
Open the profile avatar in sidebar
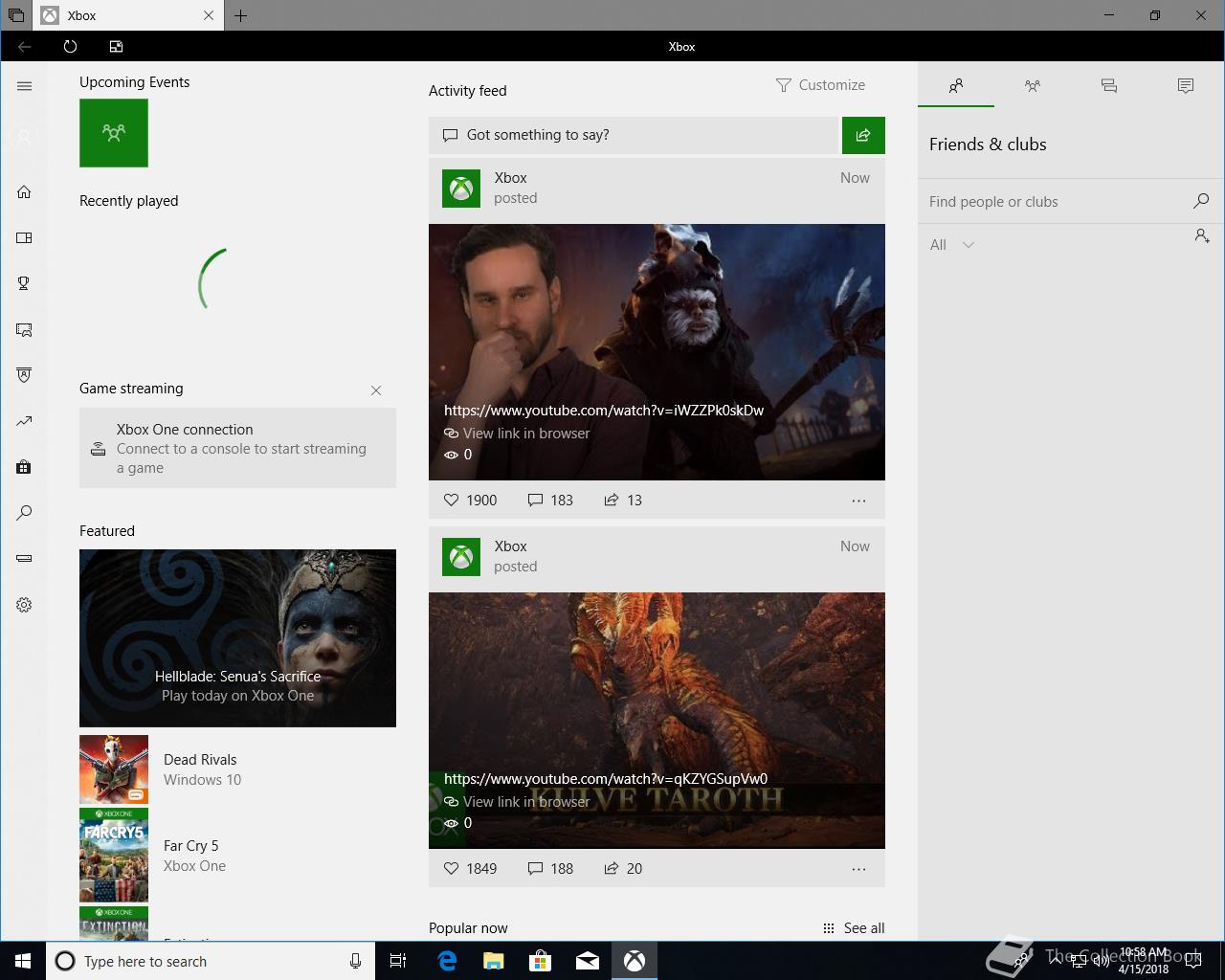[x=24, y=138]
